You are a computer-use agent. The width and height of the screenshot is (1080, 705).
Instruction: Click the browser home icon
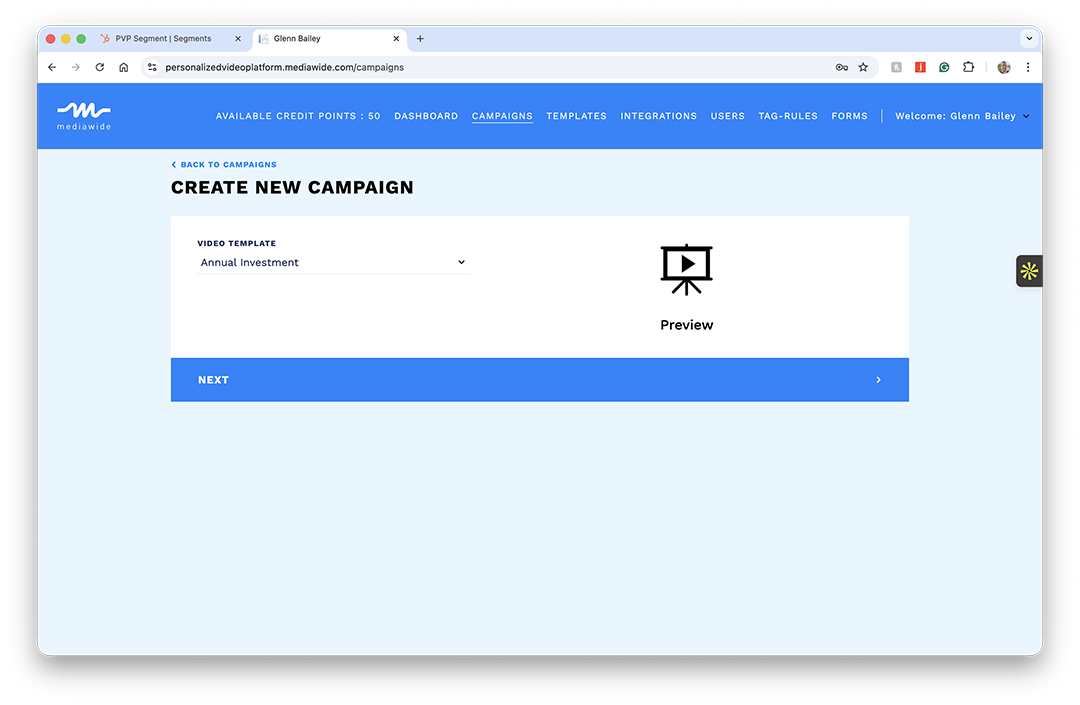(x=124, y=67)
